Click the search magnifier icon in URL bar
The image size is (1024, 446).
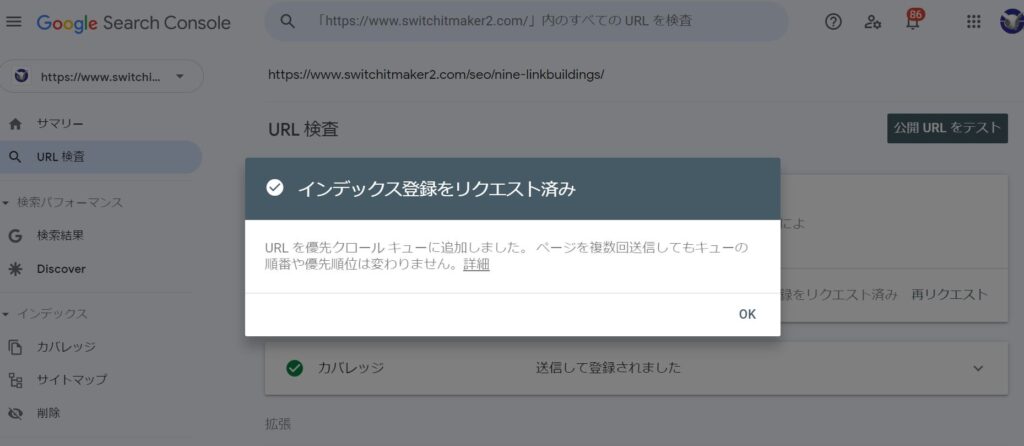pyautogui.click(x=287, y=21)
